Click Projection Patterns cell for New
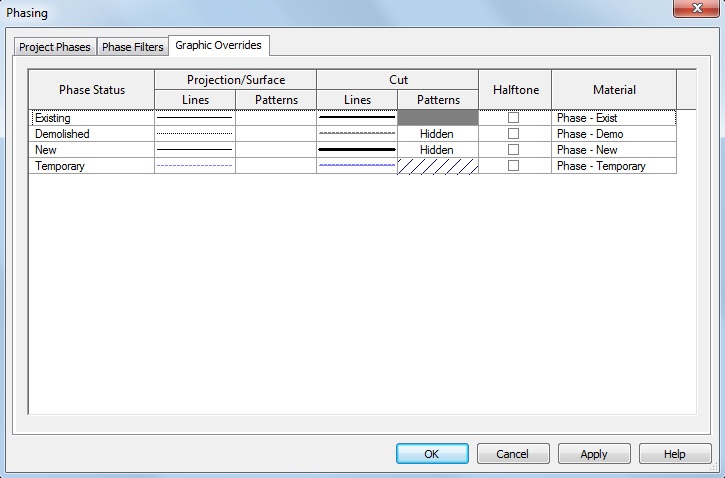The width and height of the screenshot is (725, 478). (x=276, y=150)
